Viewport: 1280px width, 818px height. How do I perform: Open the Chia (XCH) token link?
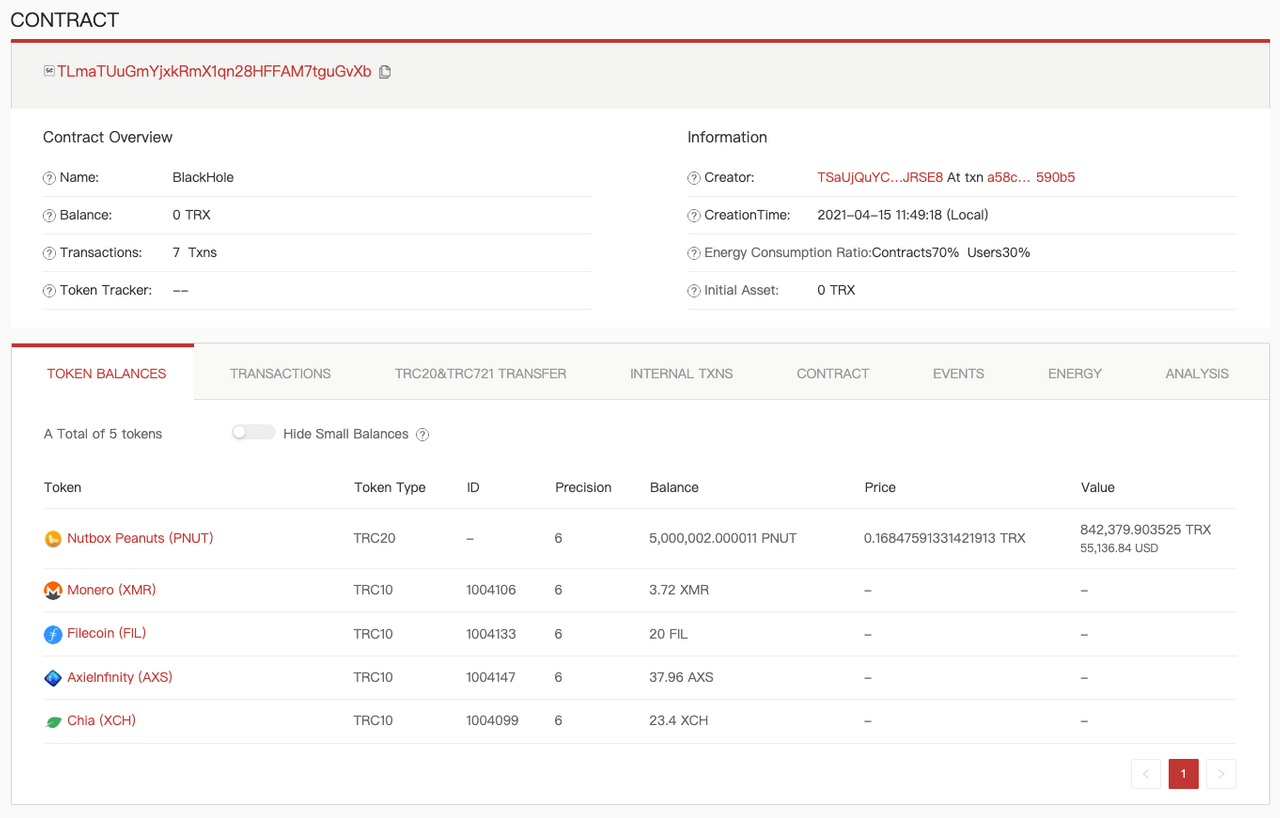click(x=101, y=720)
